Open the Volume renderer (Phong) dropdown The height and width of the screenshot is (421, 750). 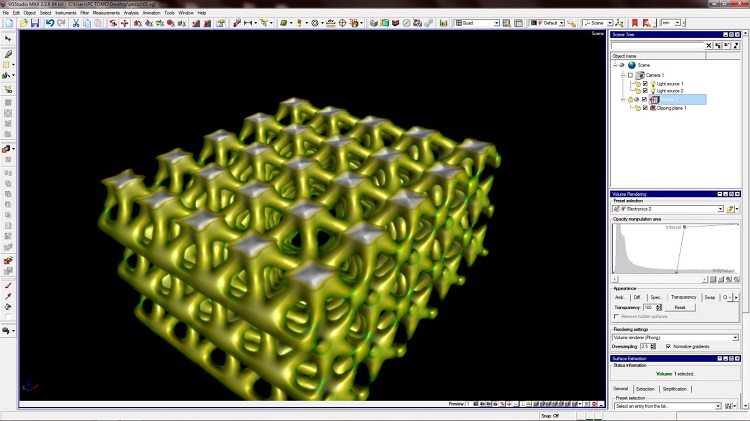pyautogui.click(x=735, y=338)
